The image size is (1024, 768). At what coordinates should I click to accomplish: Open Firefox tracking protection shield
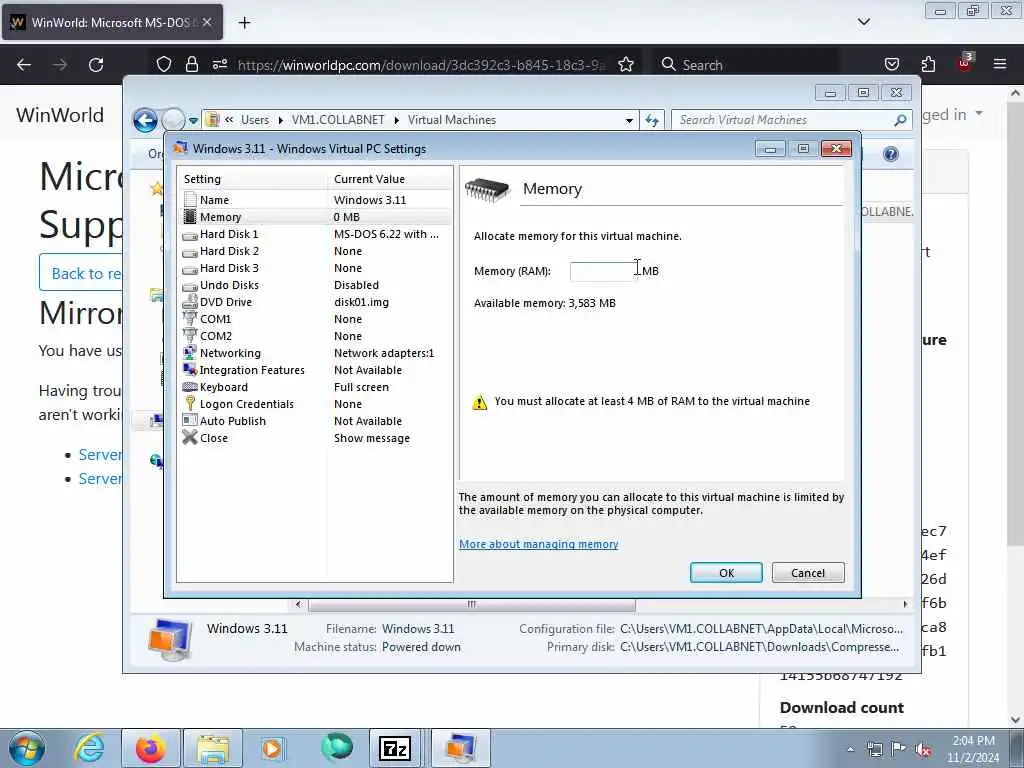coord(164,65)
